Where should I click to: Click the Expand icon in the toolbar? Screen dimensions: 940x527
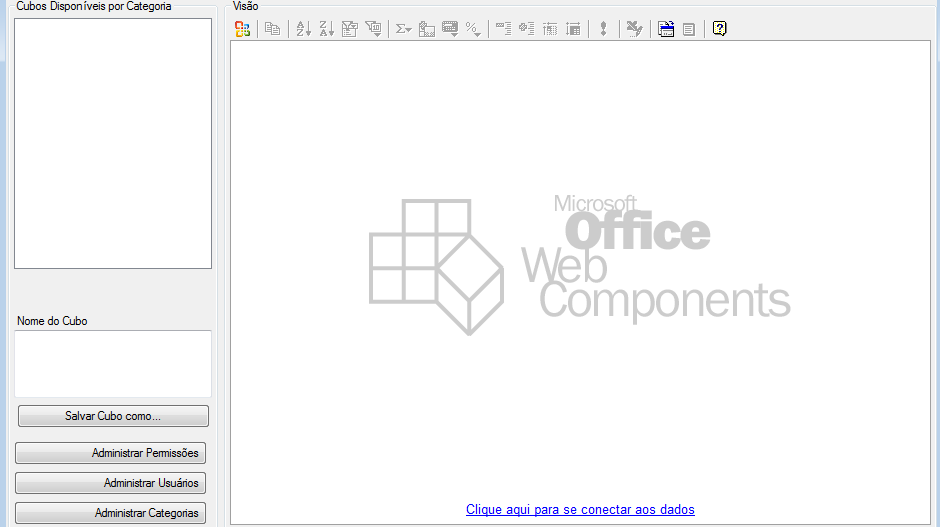point(527,29)
